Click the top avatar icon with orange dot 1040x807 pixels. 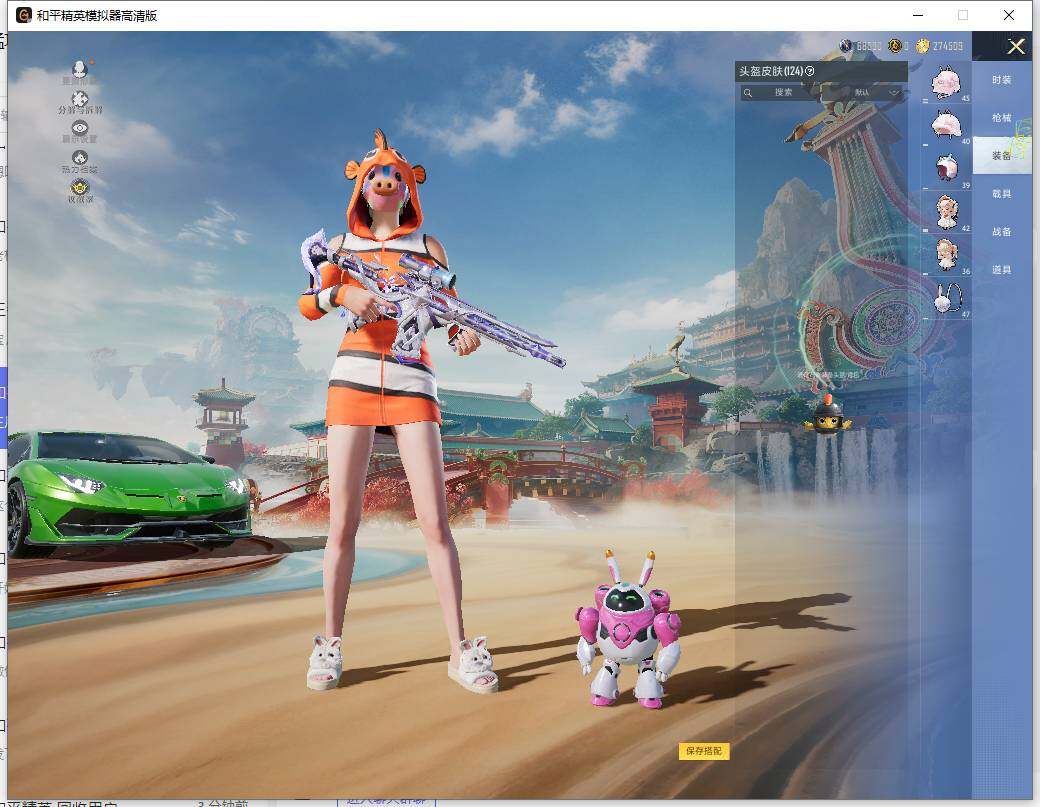[x=80, y=69]
